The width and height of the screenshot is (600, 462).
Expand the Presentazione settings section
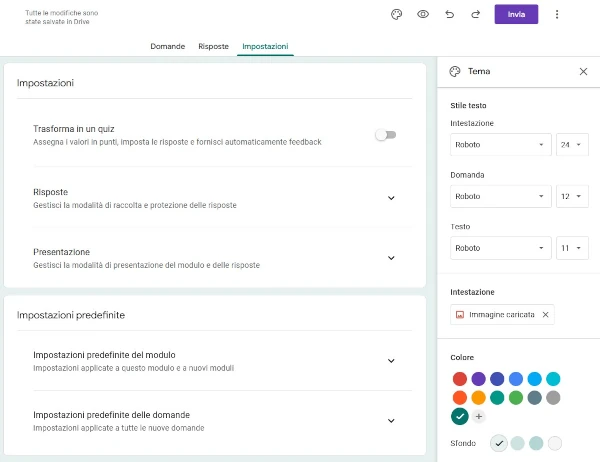[391, 258]
